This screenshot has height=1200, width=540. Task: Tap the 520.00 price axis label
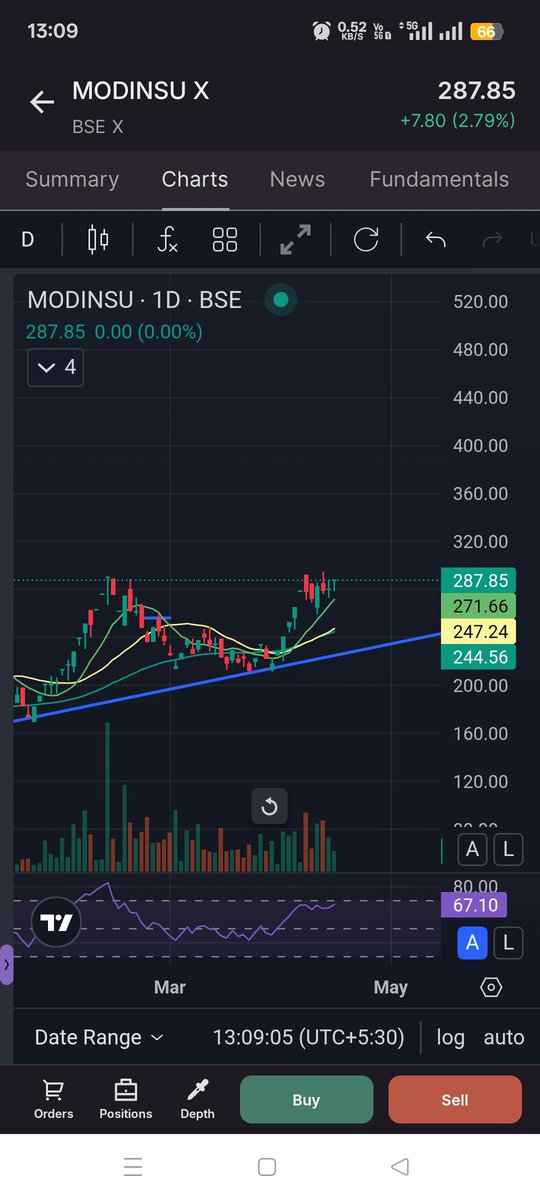point(480,302)
